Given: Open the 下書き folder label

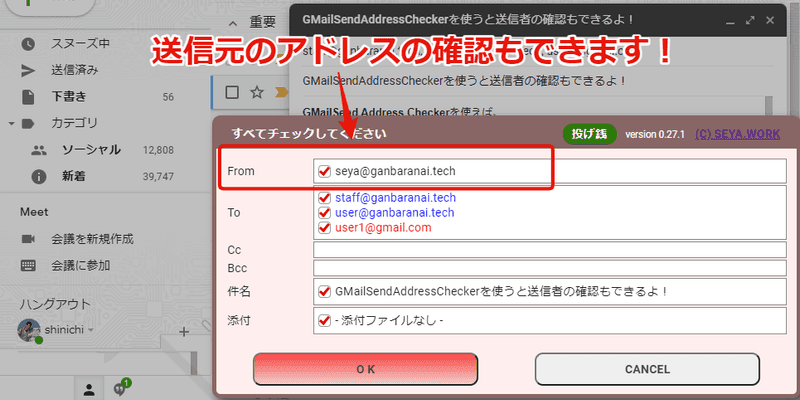Looking at the screenshot, I should [69, 96].
